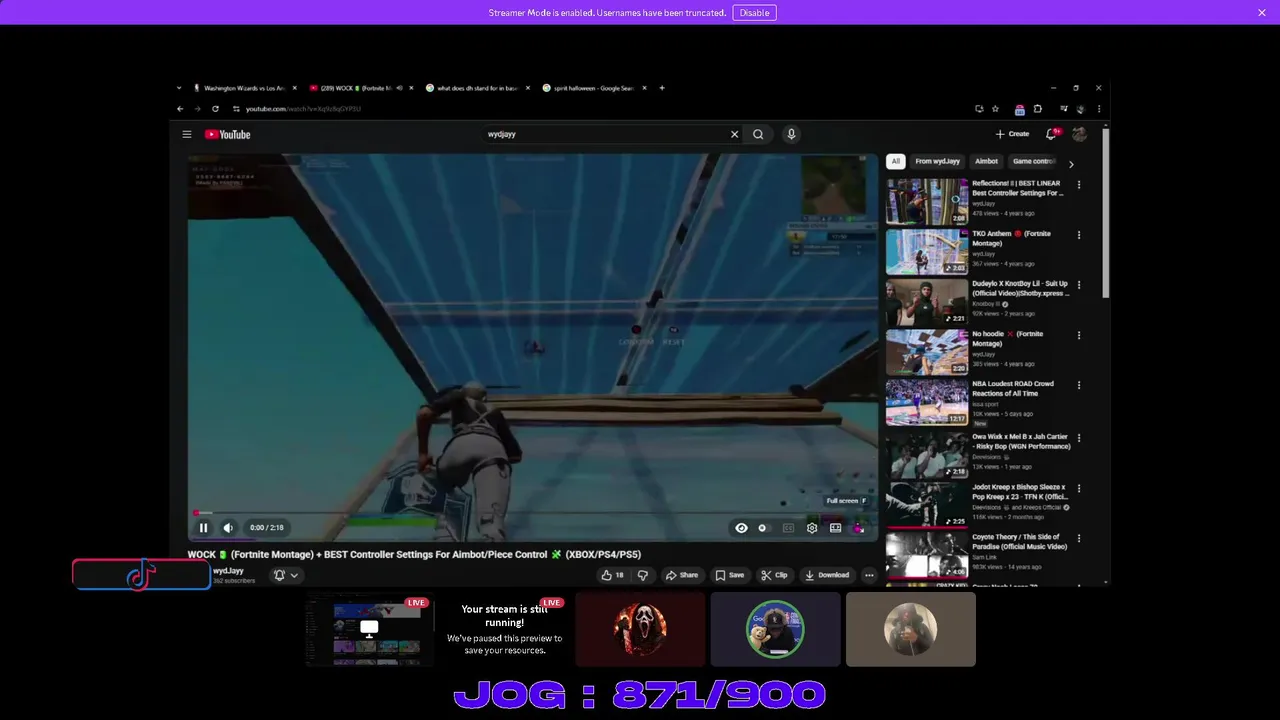The width and height of the screenshot is (1280, 720).
Task: Open the YouTube hamburger guide menu
Action: [x=186, y=134]
